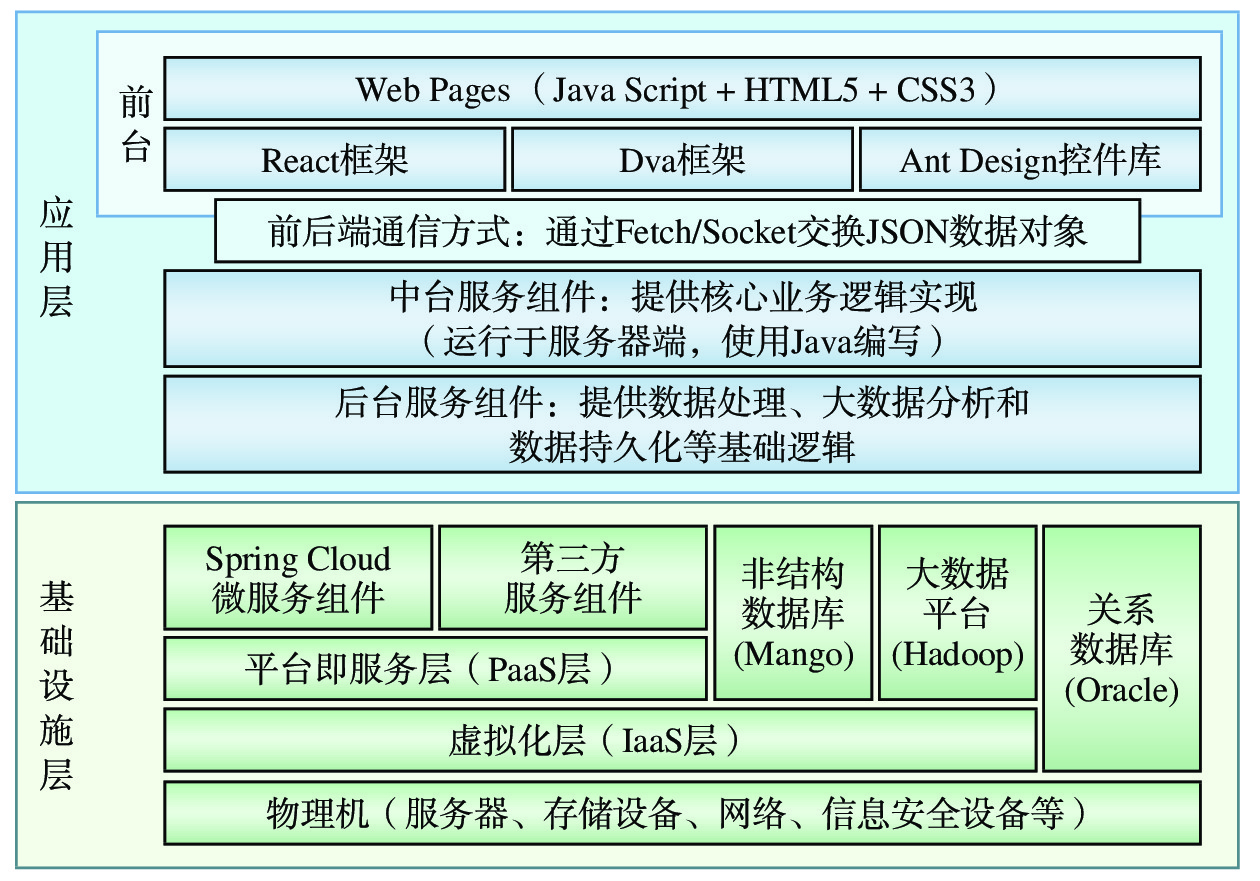Click the 后台服务组件 block
Image resolution: width=1260 pixels, height=881 pixels.
tap(681, 423)
